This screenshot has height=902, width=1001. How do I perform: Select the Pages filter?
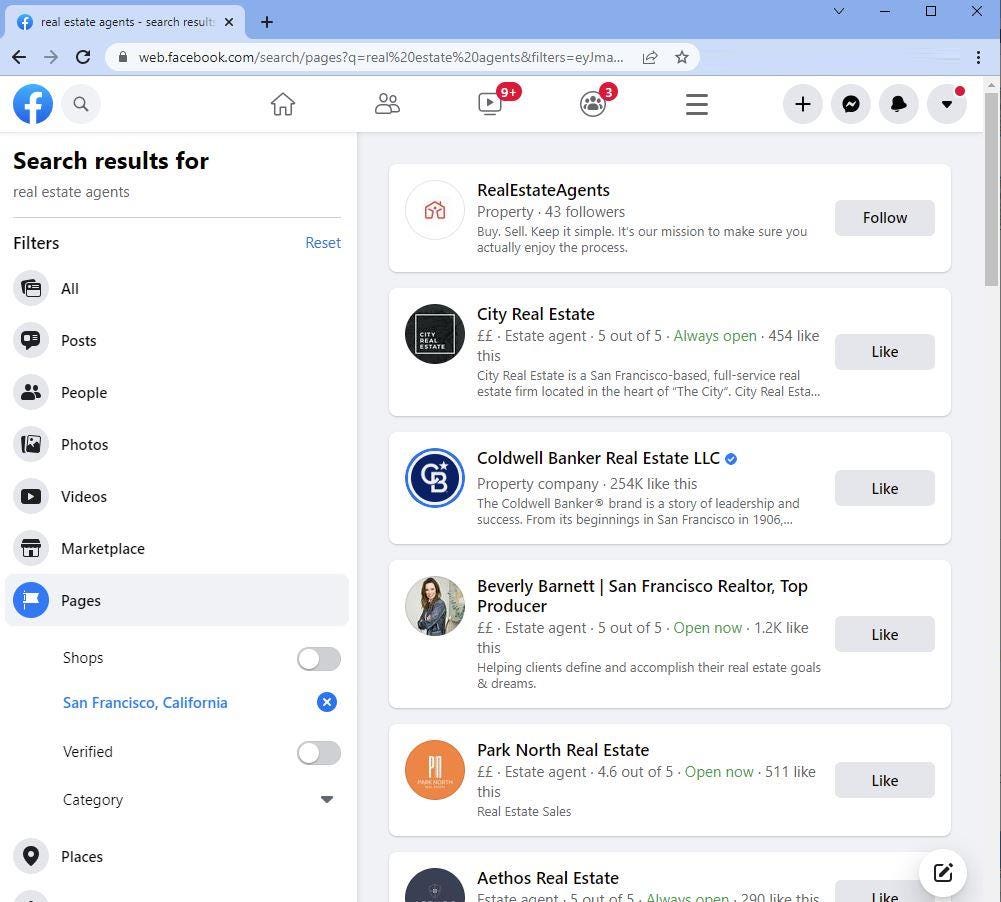(177, 600)
